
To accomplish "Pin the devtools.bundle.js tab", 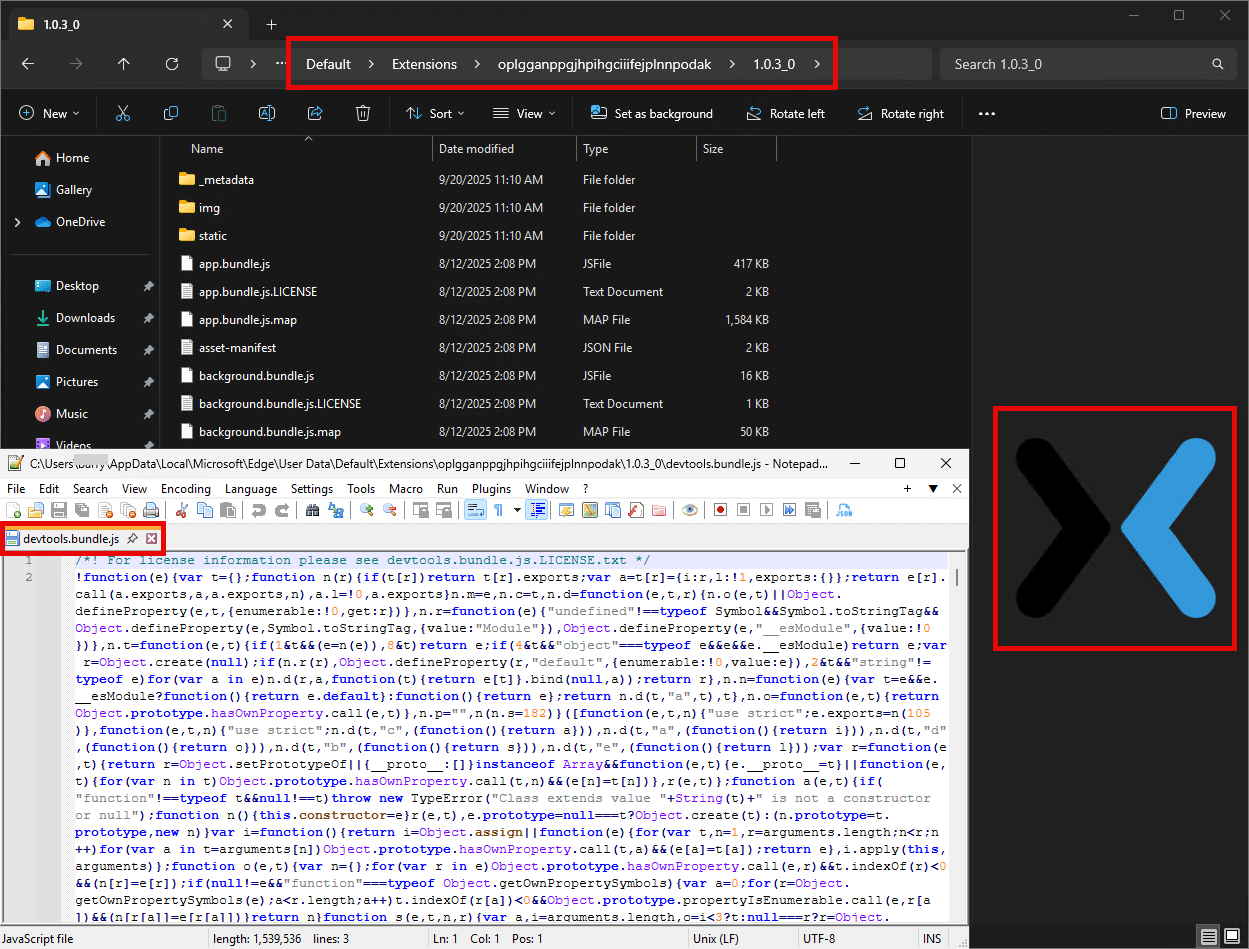I will 133,539.
